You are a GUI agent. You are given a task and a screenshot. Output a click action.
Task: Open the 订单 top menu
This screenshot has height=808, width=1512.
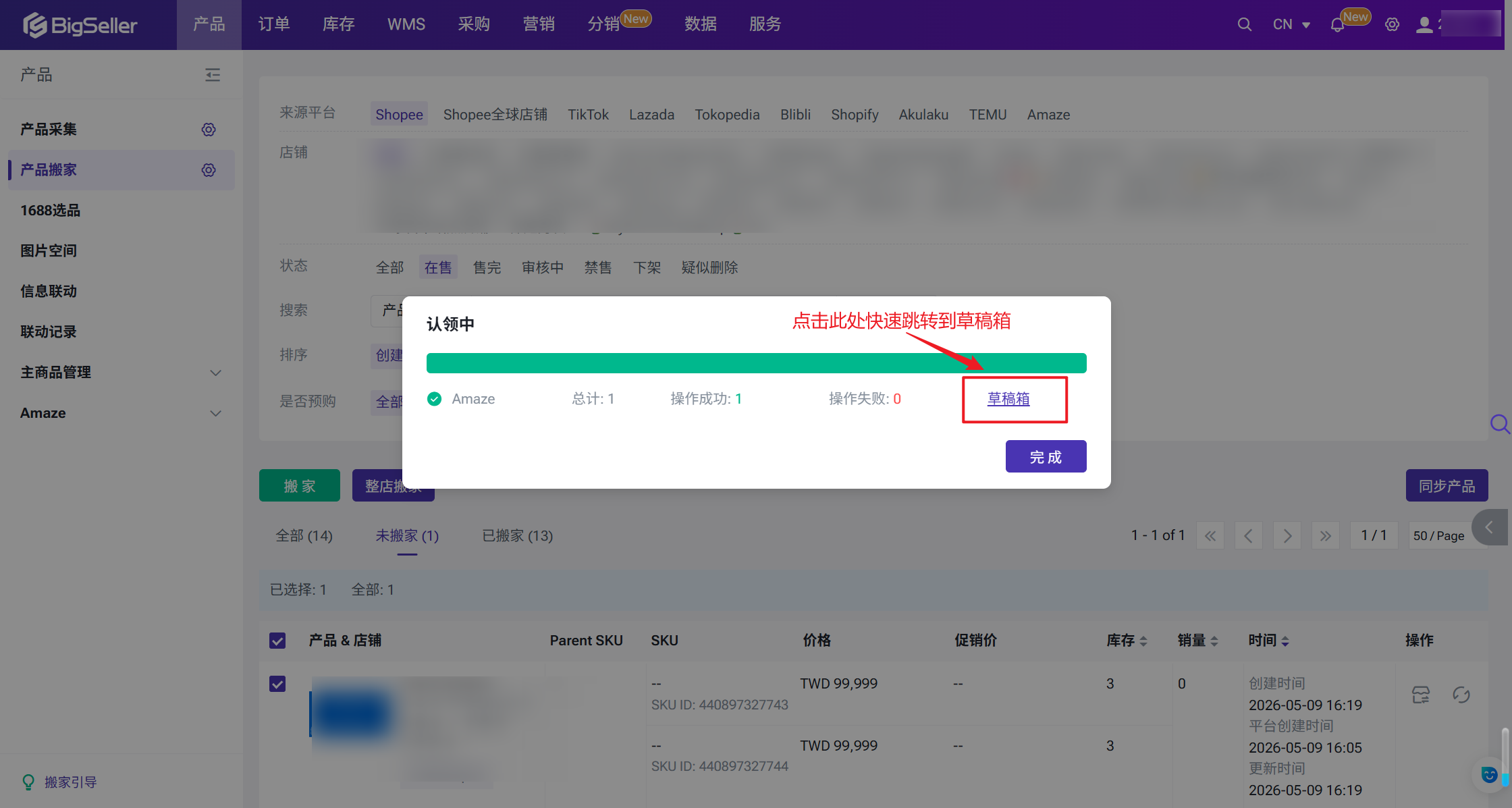tap(274, 24)
